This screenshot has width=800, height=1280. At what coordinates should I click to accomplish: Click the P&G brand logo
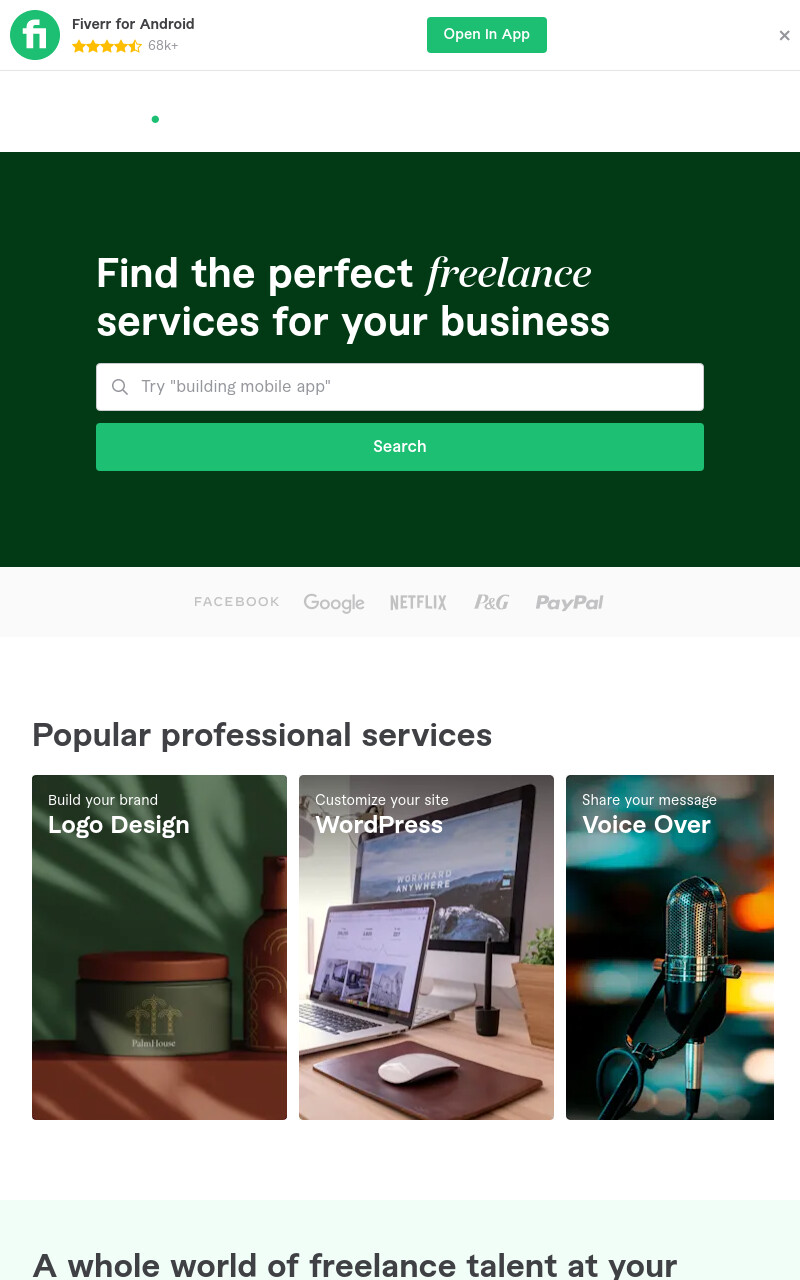pos(491,602)
